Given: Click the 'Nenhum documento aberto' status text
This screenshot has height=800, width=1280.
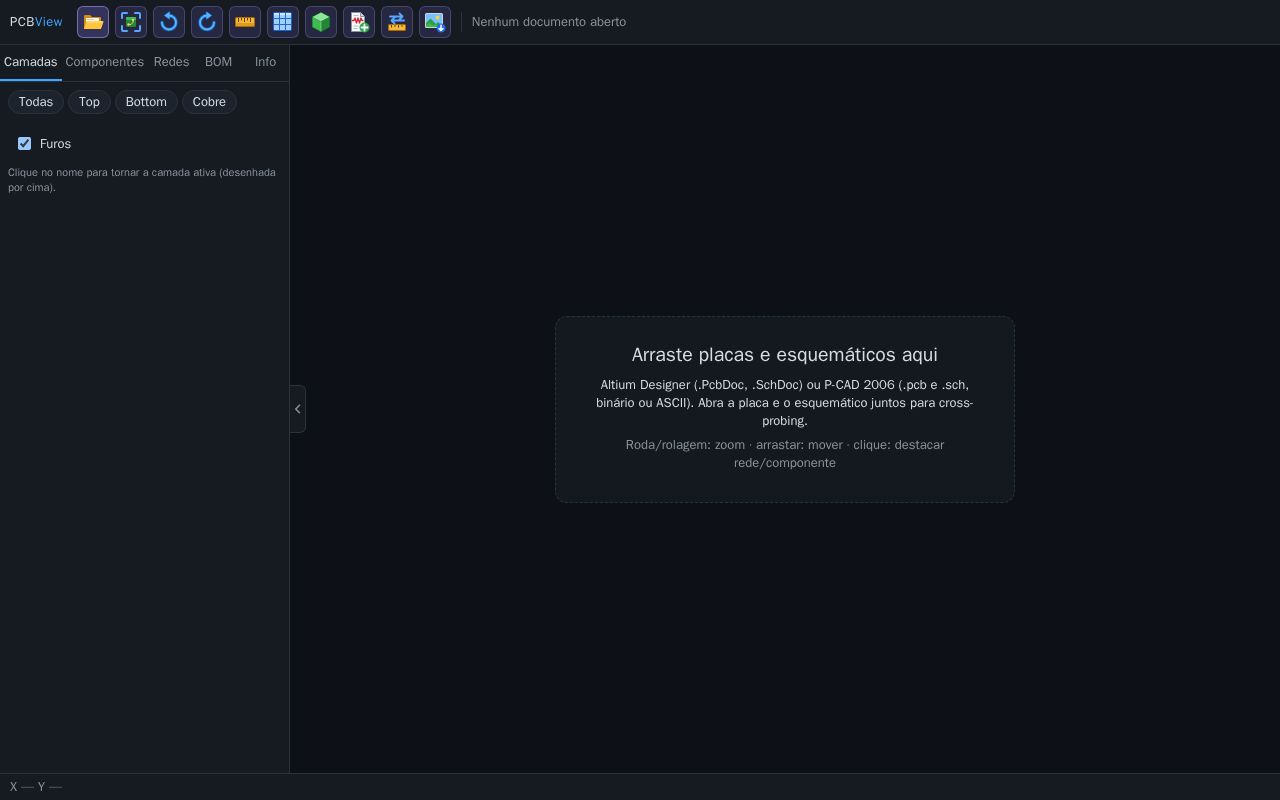Looking at the screenshot, I should pos(549,22).
